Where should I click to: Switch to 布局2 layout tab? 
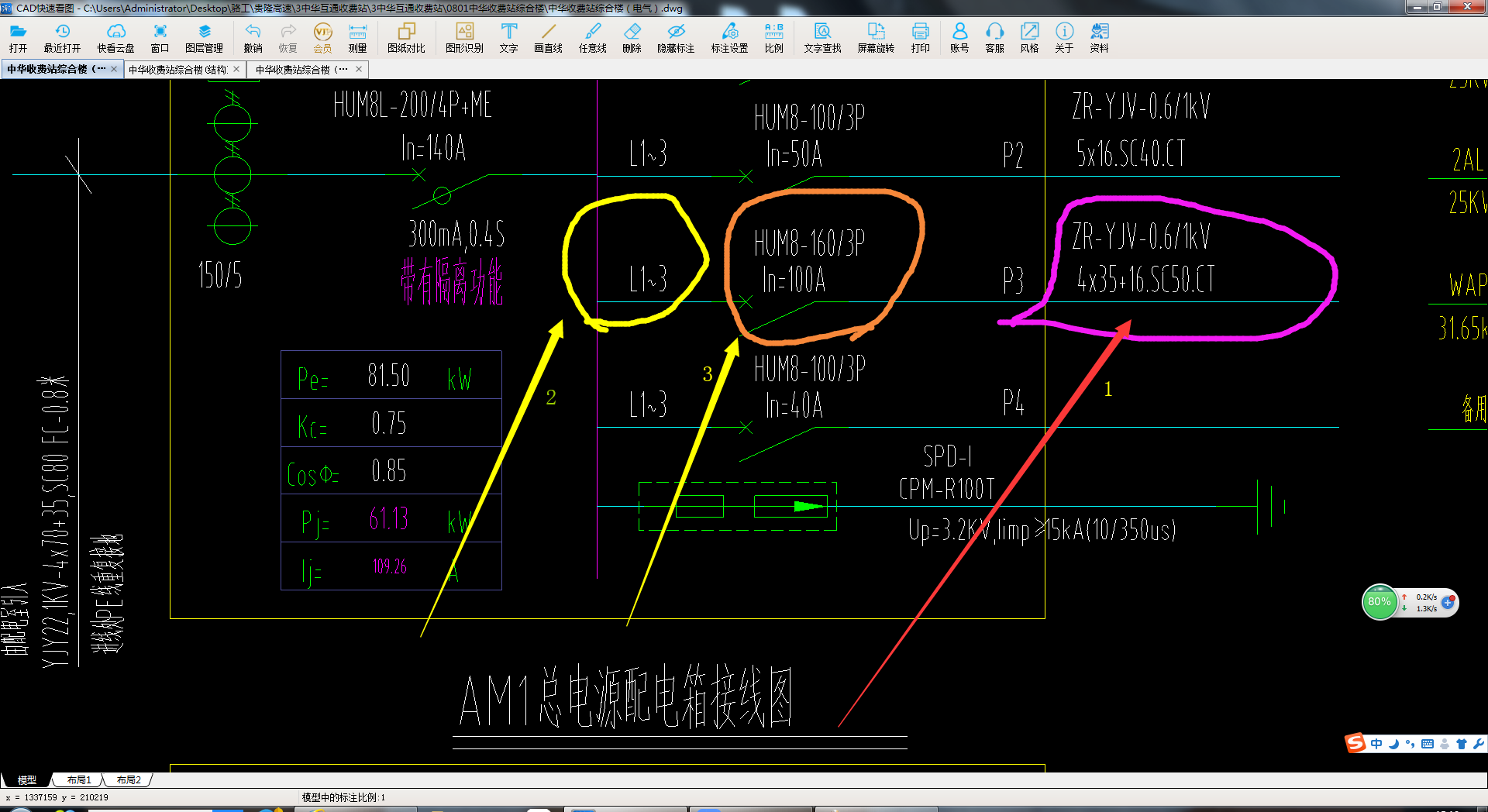coord(129,779)
